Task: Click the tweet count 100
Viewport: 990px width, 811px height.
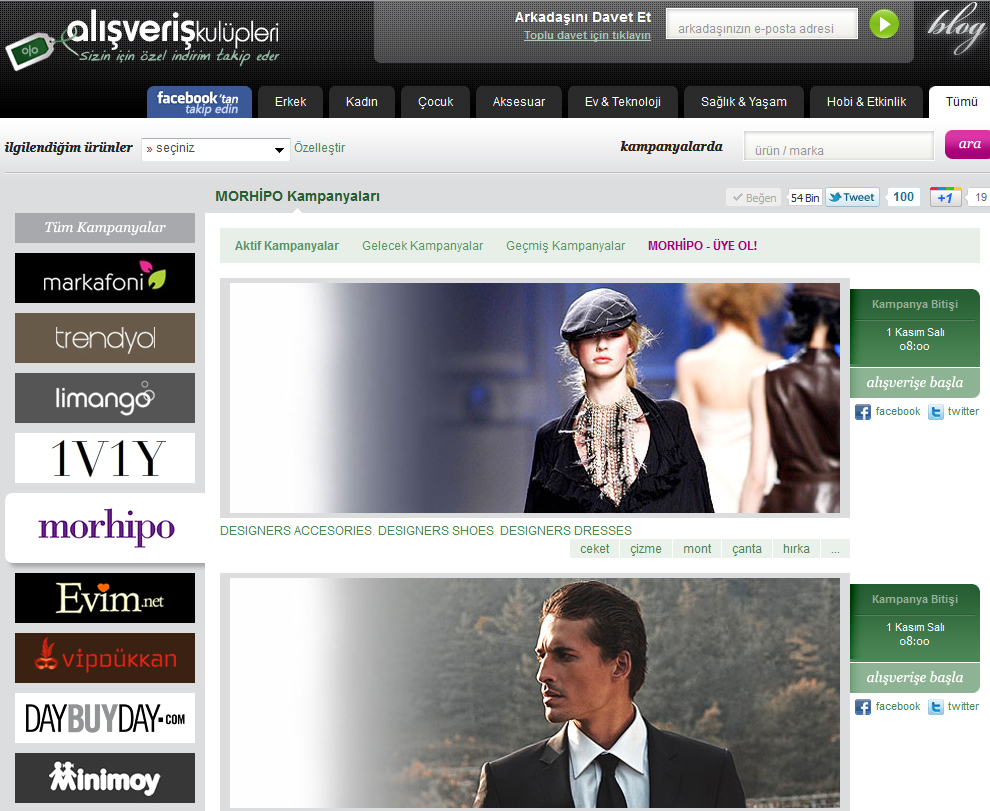Action: (903, 197)
